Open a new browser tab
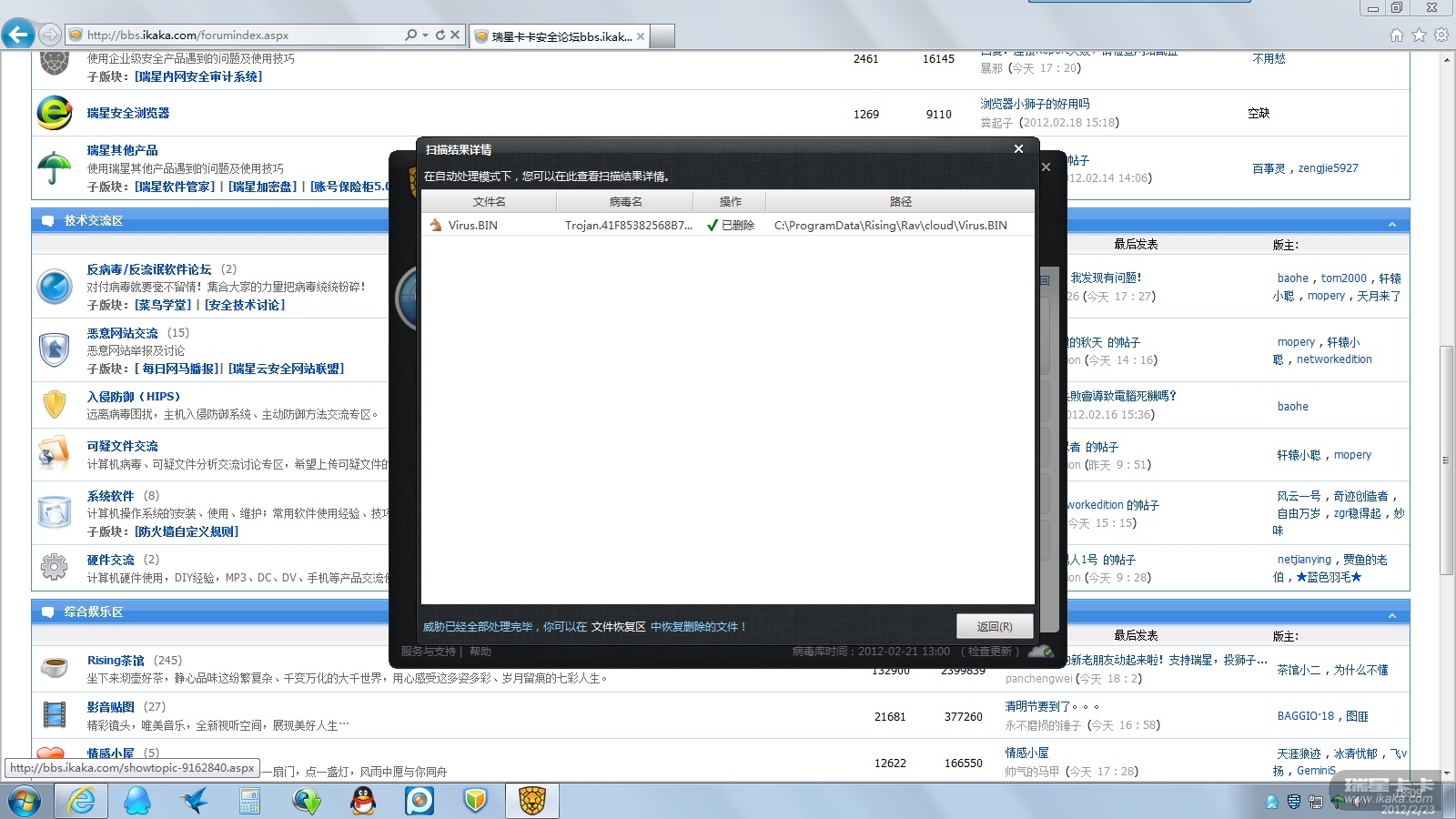Viewport: 1456px width, 819px height. pyautogui.click(x=662, y=36)
